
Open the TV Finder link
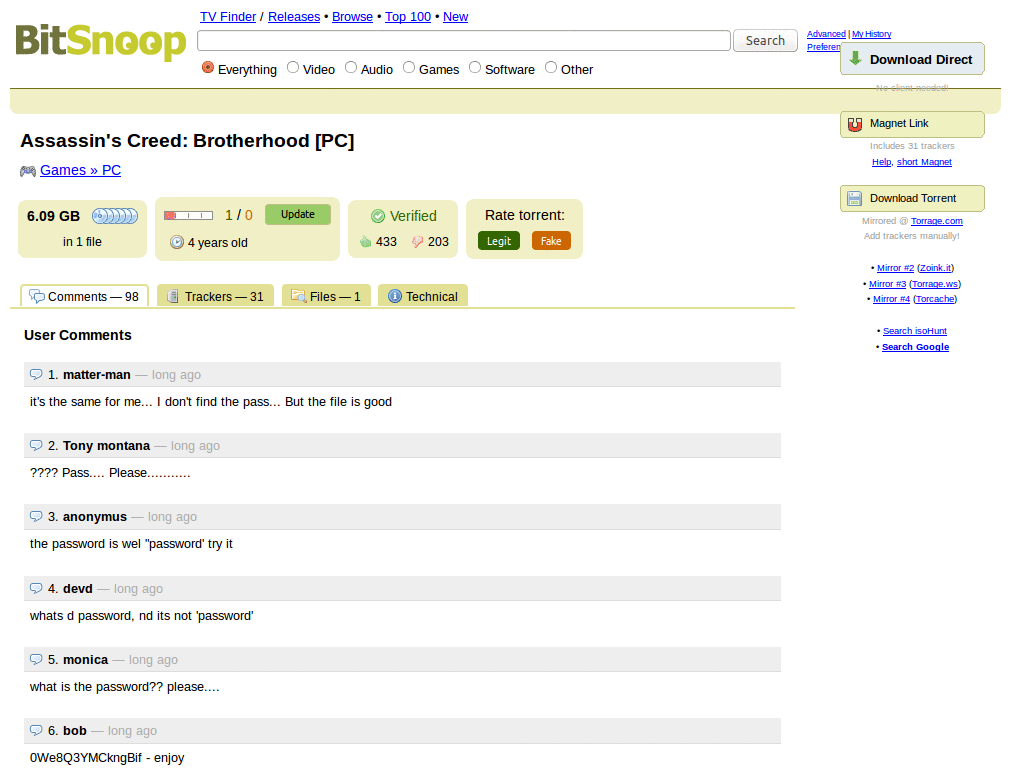228,17
